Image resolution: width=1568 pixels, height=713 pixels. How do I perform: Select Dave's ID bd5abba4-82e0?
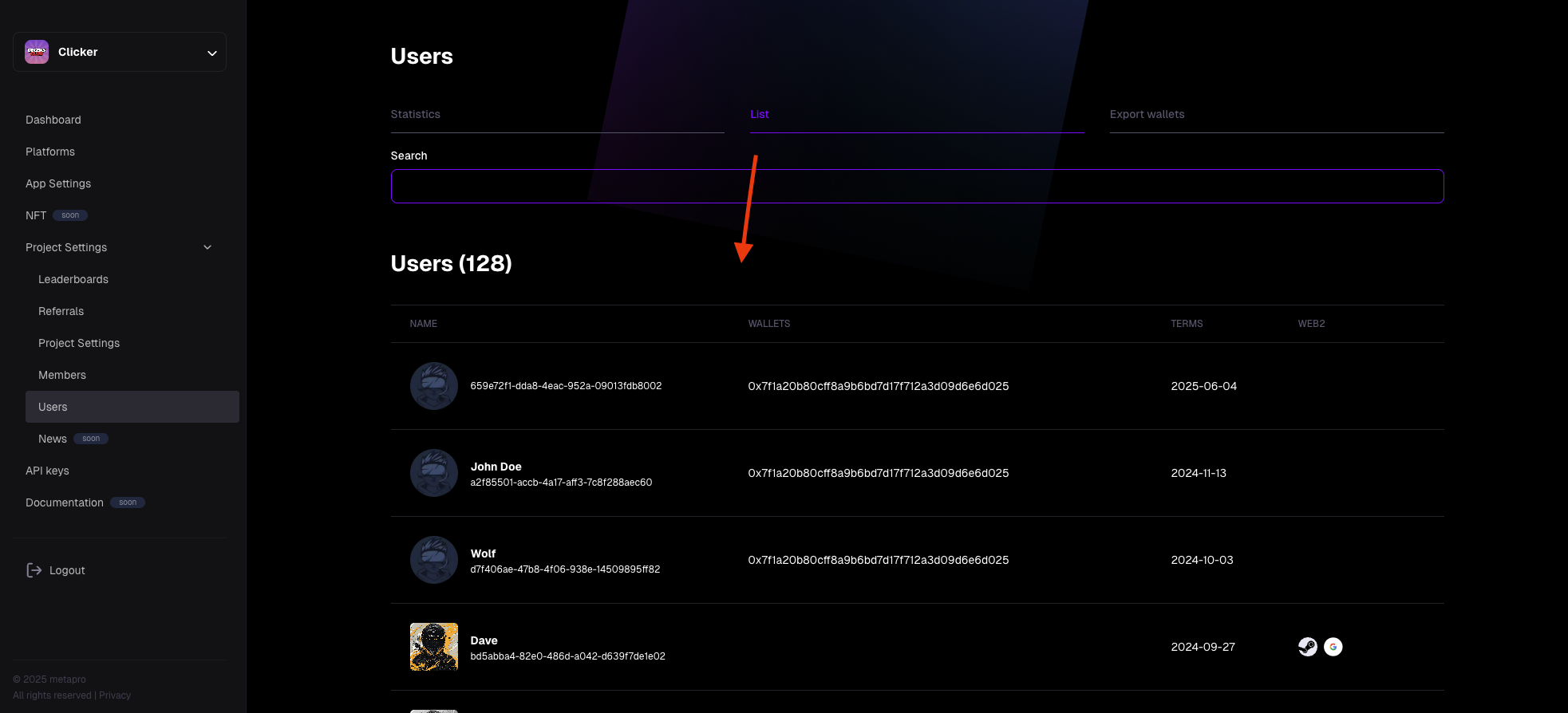pos(568,656)
